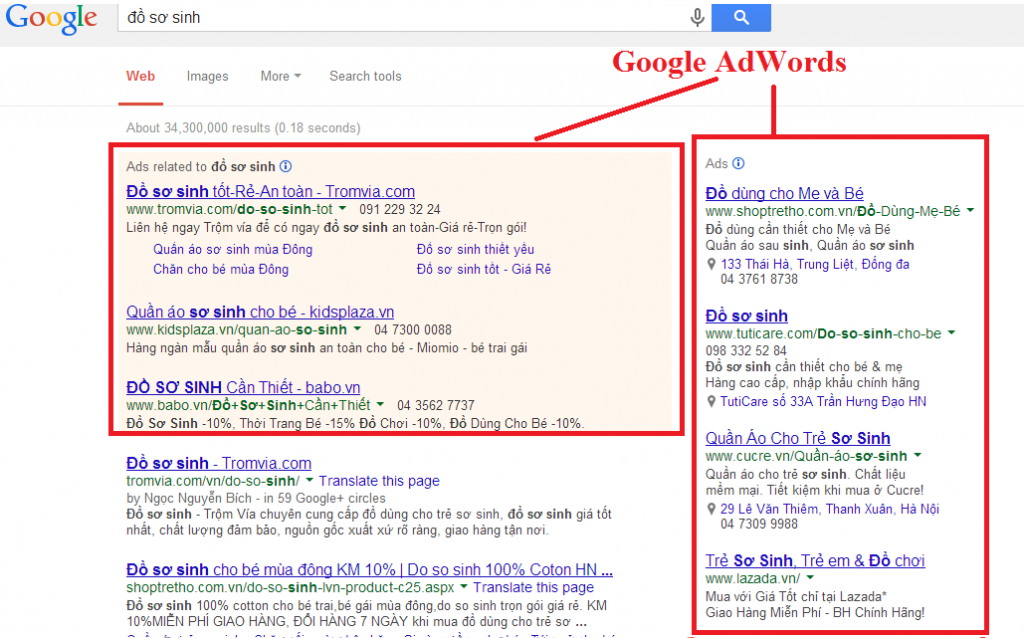Expand dropdown arrow beside shoptretho.com.vn/do-so-sinh-lvn-product URL
This screenshot has width=1024, height=638.
464,586
